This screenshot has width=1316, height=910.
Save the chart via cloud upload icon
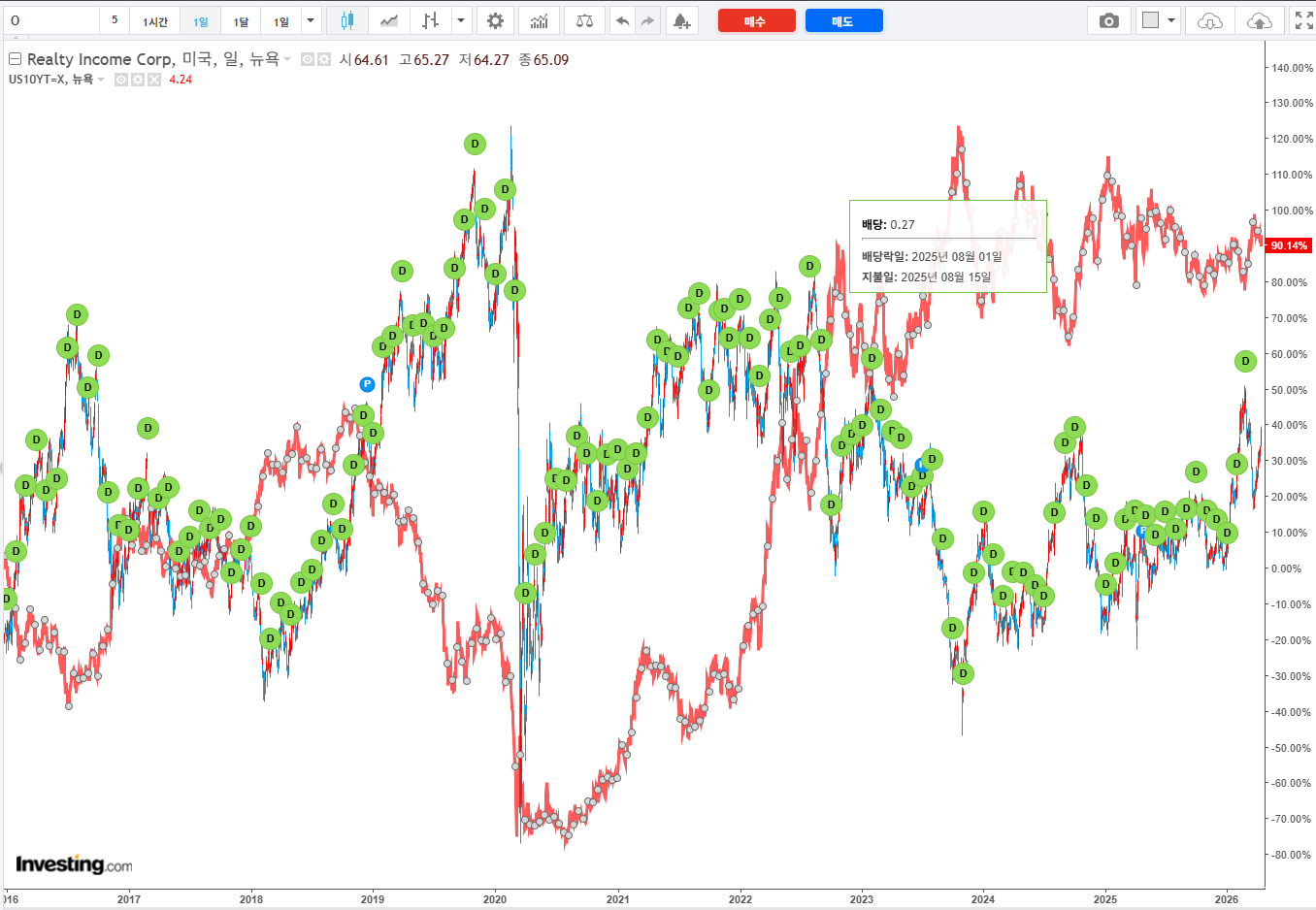pos(1259,20)
